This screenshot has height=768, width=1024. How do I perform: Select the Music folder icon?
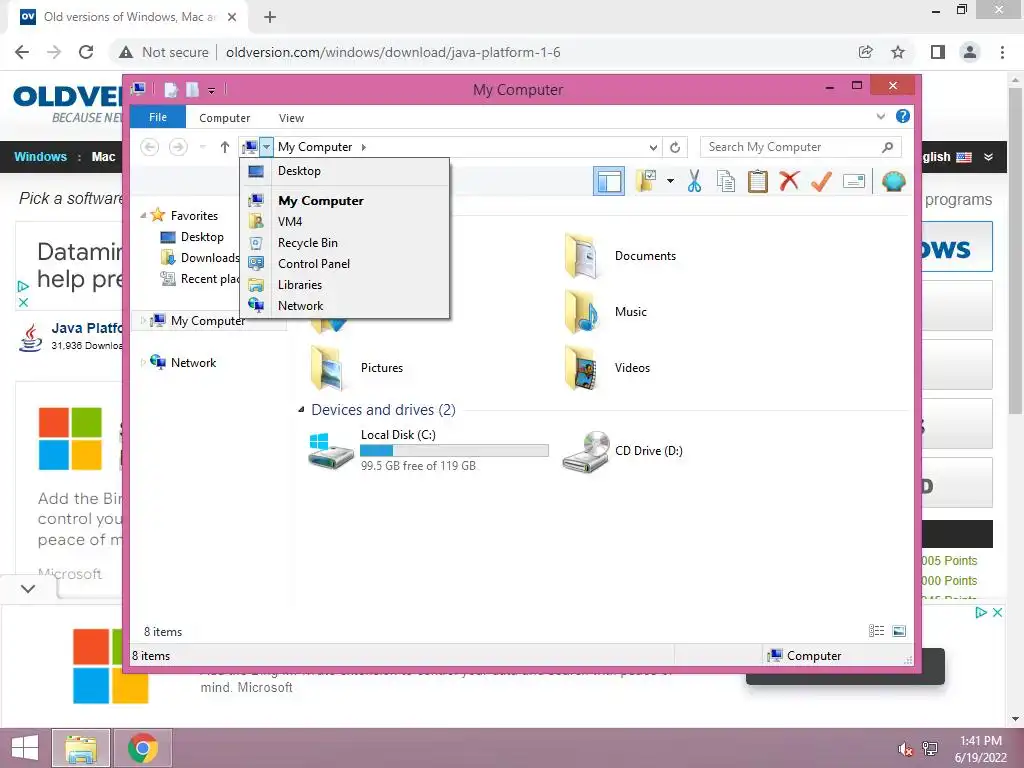point(581,312)
